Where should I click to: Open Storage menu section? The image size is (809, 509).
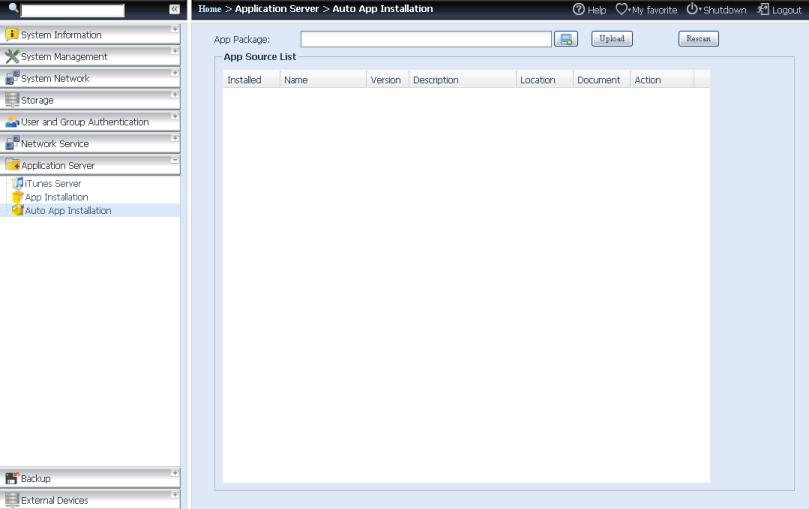click(90, 100)
